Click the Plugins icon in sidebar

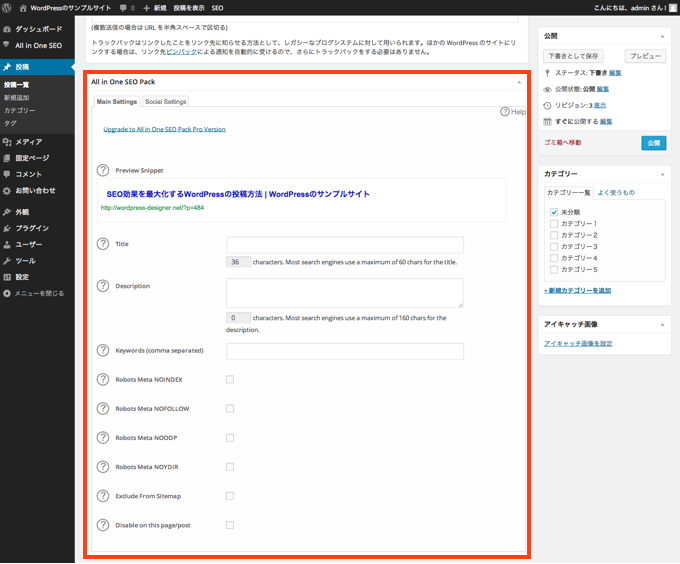click(7, 228)
